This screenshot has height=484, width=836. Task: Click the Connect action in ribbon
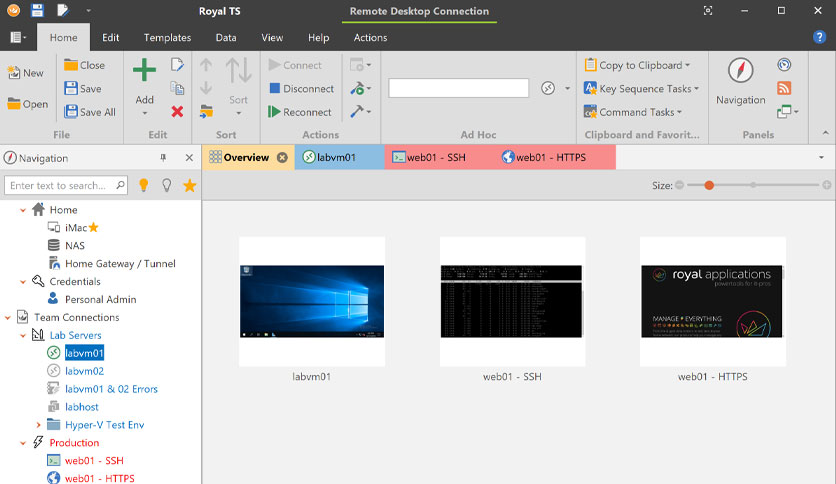(x=295, y=65)
